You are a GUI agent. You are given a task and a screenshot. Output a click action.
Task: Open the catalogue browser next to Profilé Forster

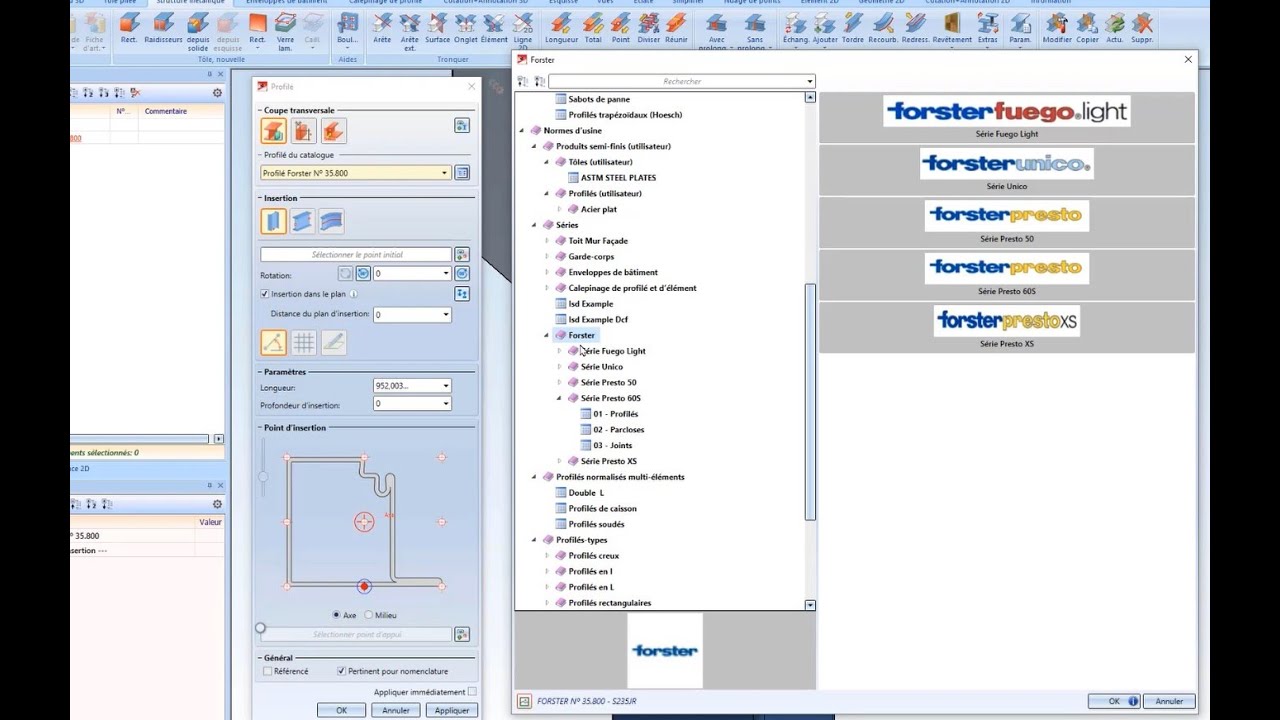462,173
